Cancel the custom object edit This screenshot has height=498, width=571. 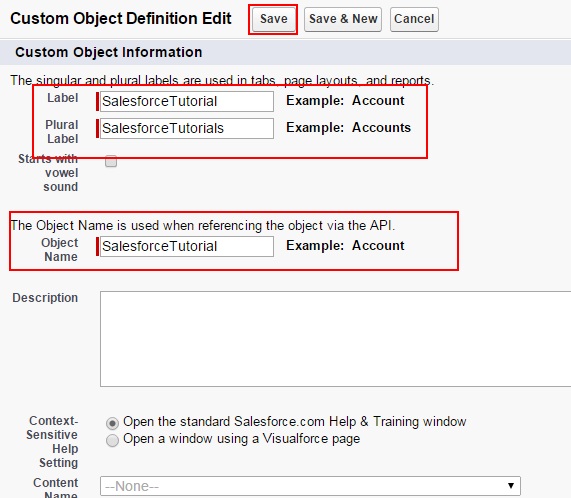tap(414, 19)
